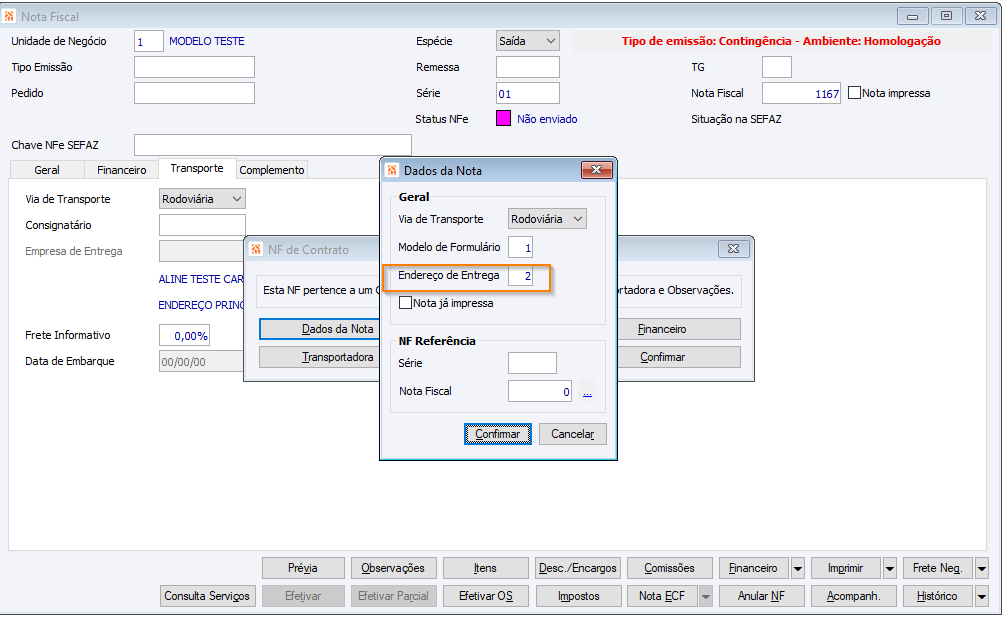Click the magenta Status NFe color indicator
Image resolution: width=1002 pixels, height=619 pixels.
coord(504,118)
